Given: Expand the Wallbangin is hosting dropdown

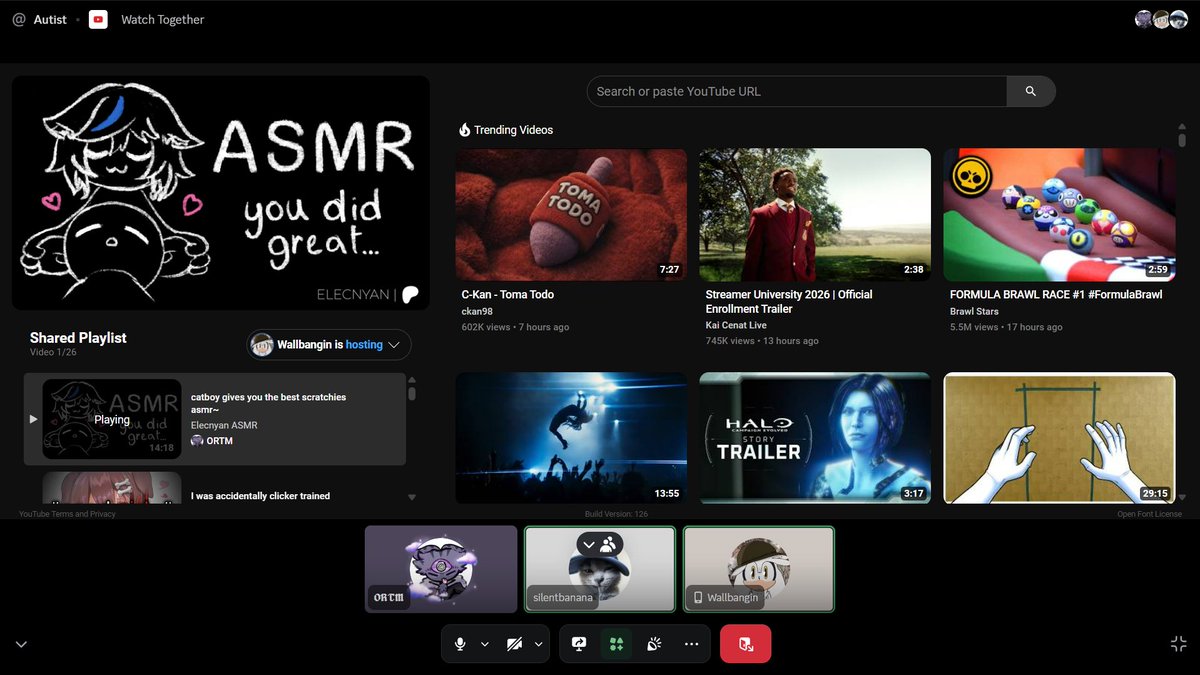Looking at the screenshot, I should click(x=329, y=344).
